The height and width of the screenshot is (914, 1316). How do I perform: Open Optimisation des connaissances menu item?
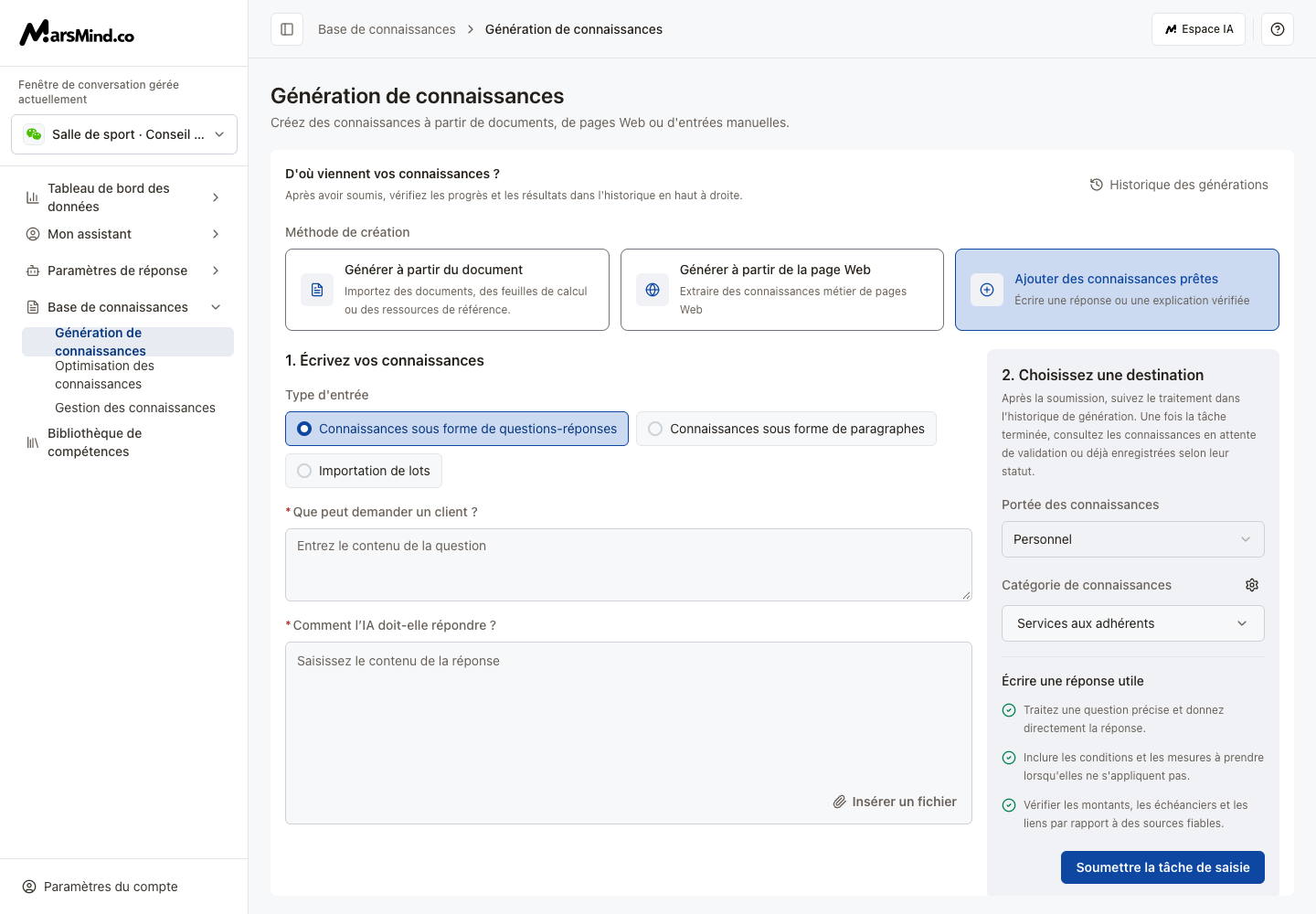[x=128, y=375]
